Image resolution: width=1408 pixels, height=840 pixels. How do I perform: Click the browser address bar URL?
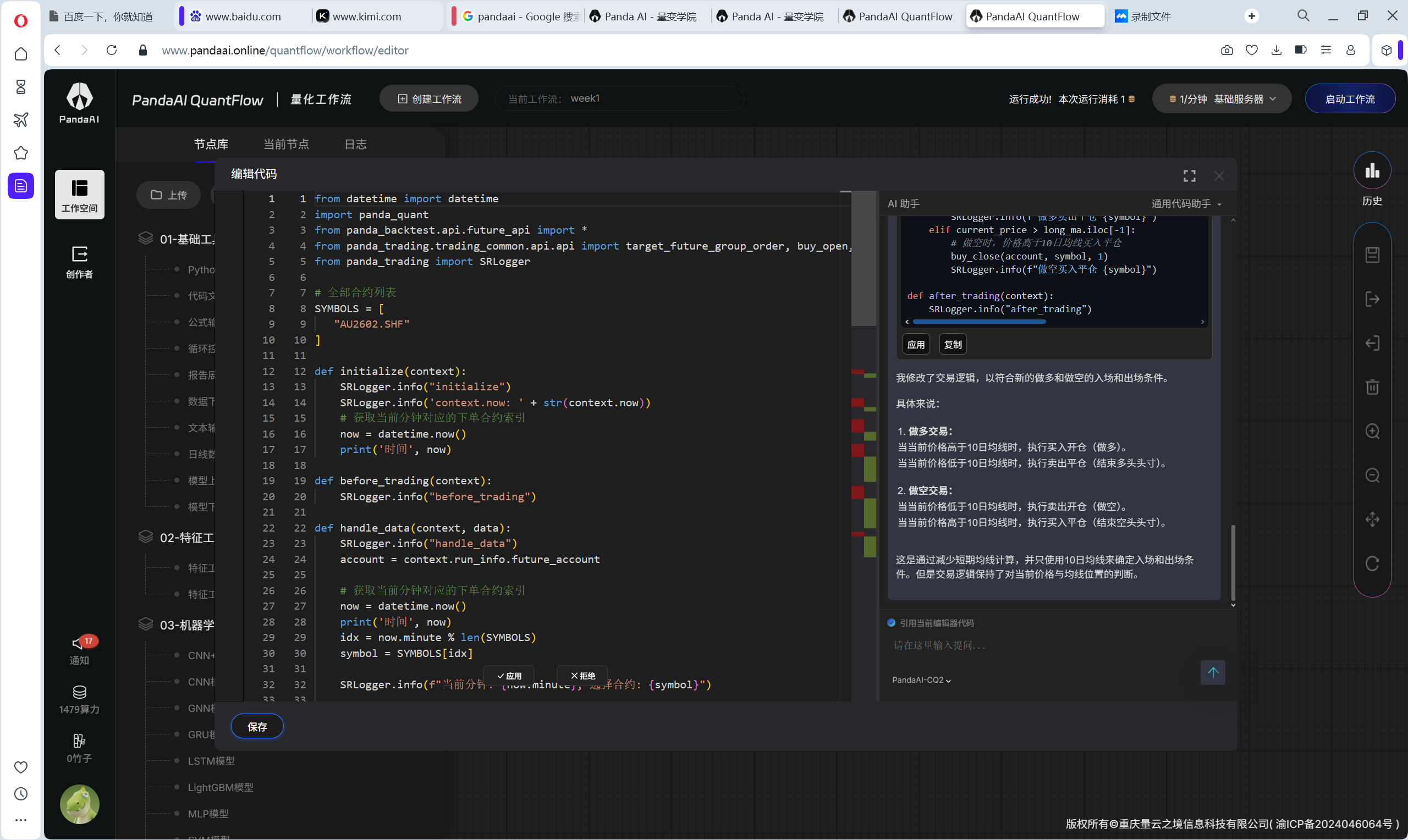point(285,51)
